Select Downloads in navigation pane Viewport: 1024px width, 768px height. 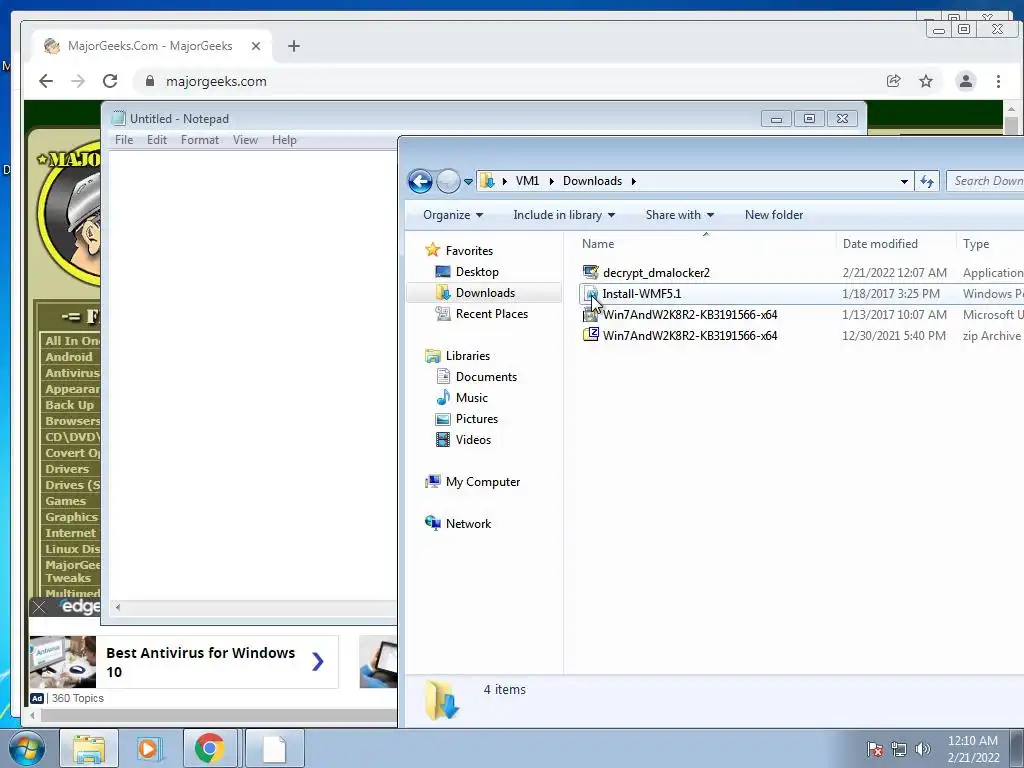pyautogui.click(x=485, y=293)
